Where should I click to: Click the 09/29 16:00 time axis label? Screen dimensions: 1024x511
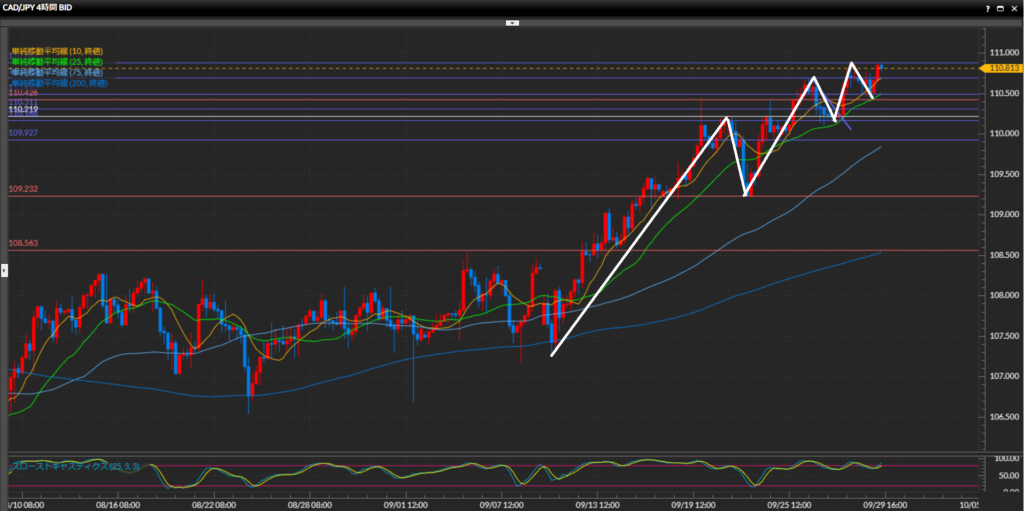(x=884, y=505)
